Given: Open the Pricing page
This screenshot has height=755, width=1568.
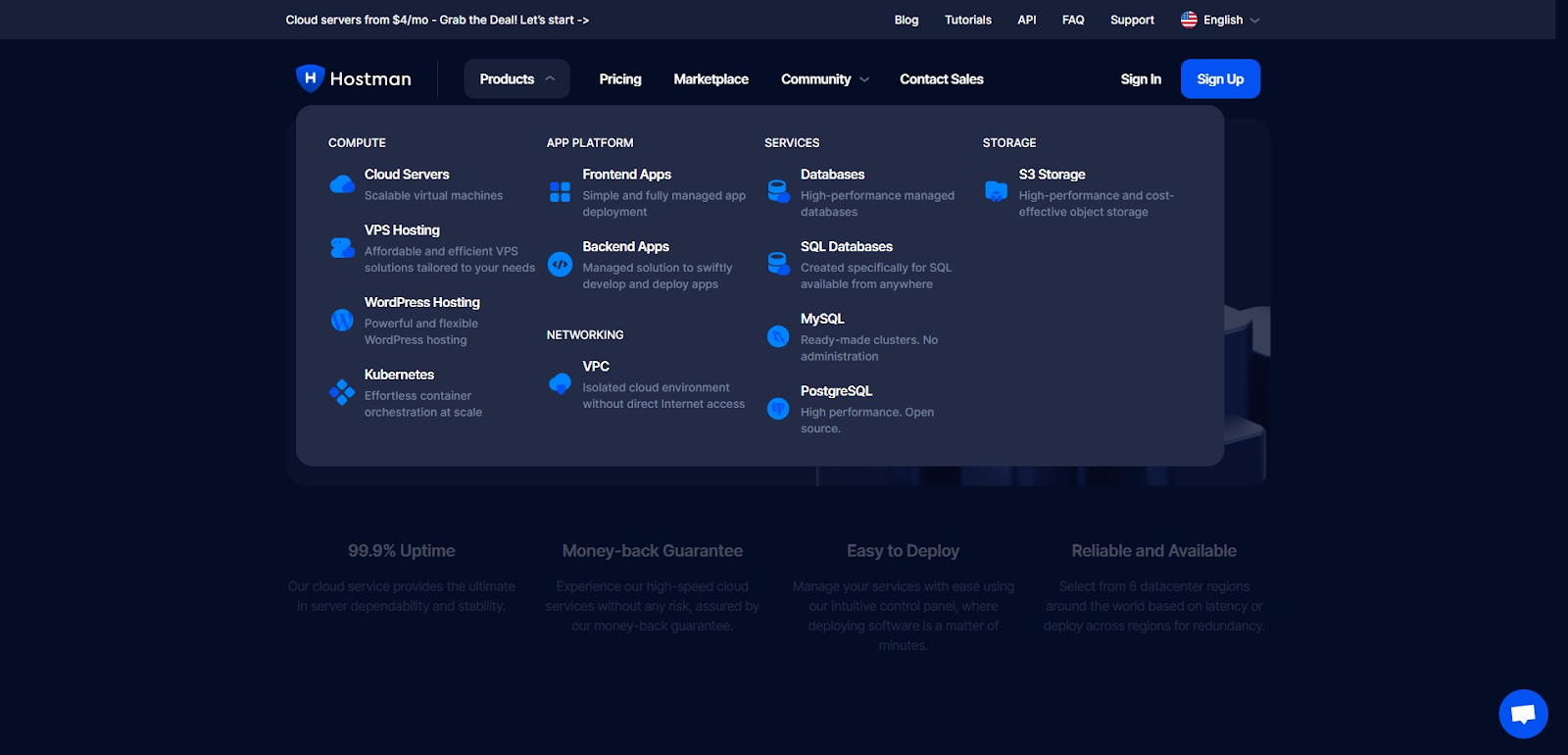Looking at the screenshot, I should pyautogui.click(x=620, y=79).
